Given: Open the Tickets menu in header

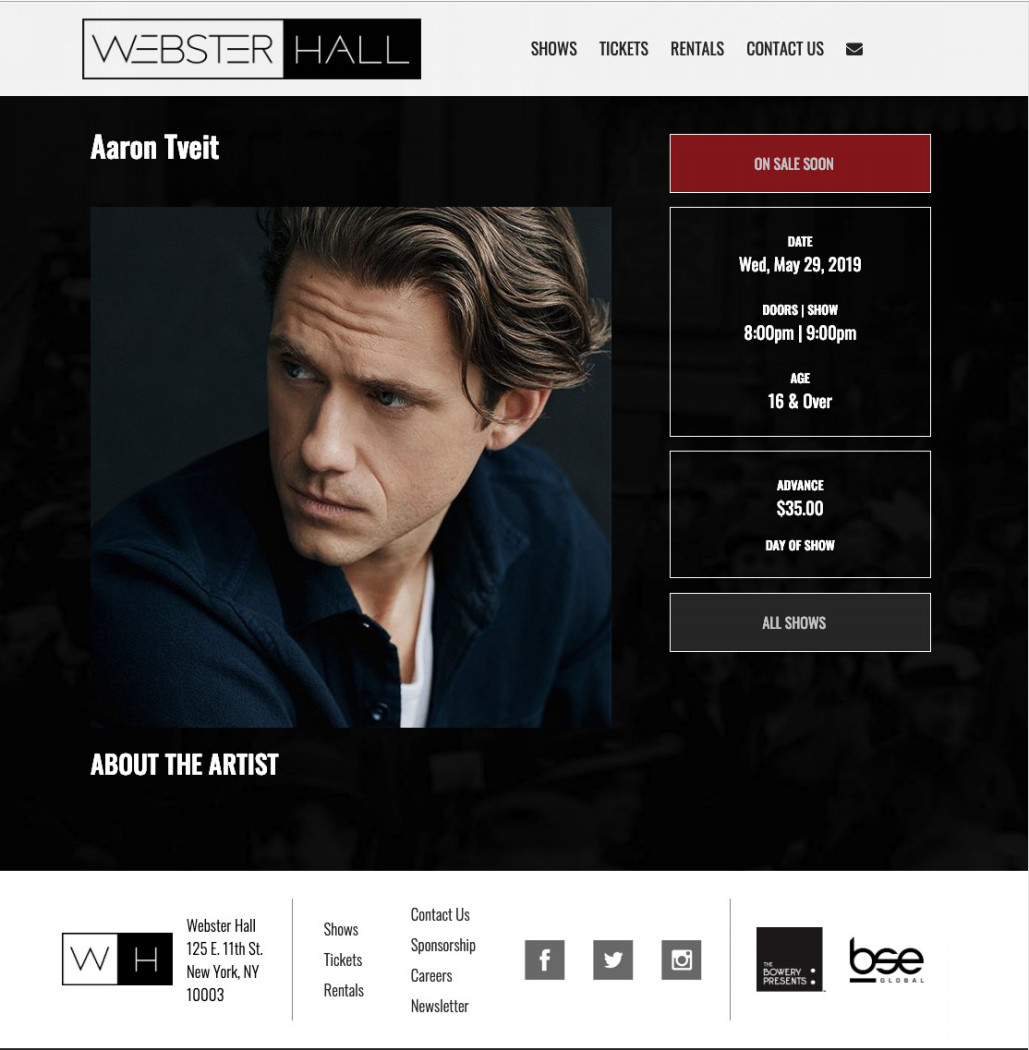Looking at the screenshot, I should pyautogui.click(x=623, y=49).
